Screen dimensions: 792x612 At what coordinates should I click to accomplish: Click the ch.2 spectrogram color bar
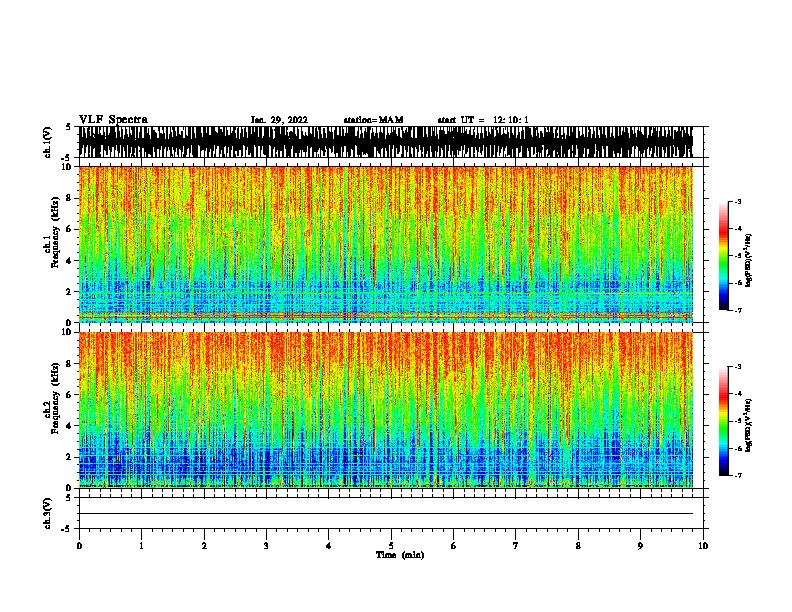723,421
